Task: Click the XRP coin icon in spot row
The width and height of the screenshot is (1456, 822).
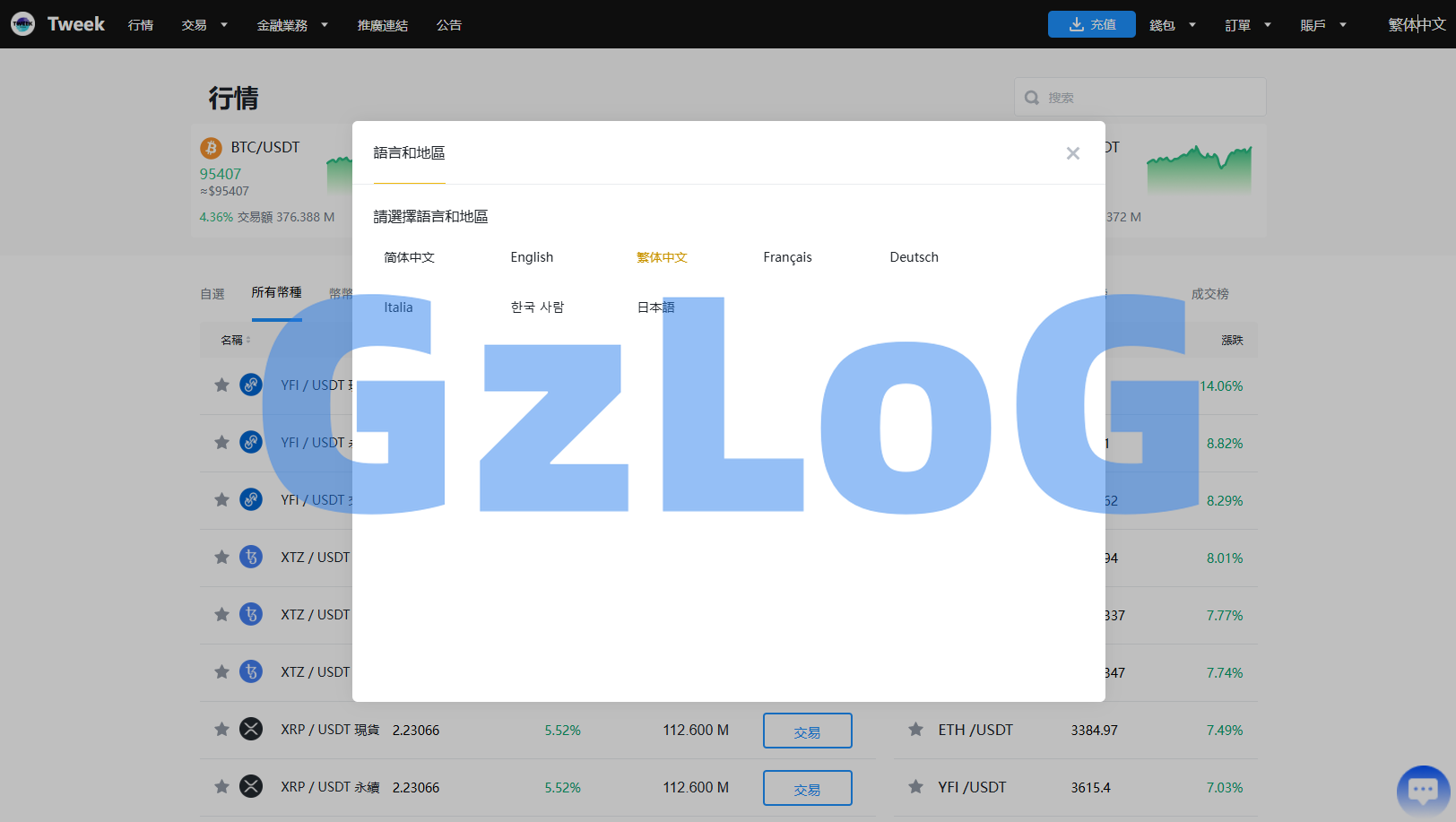Action: tap(251, 730)
